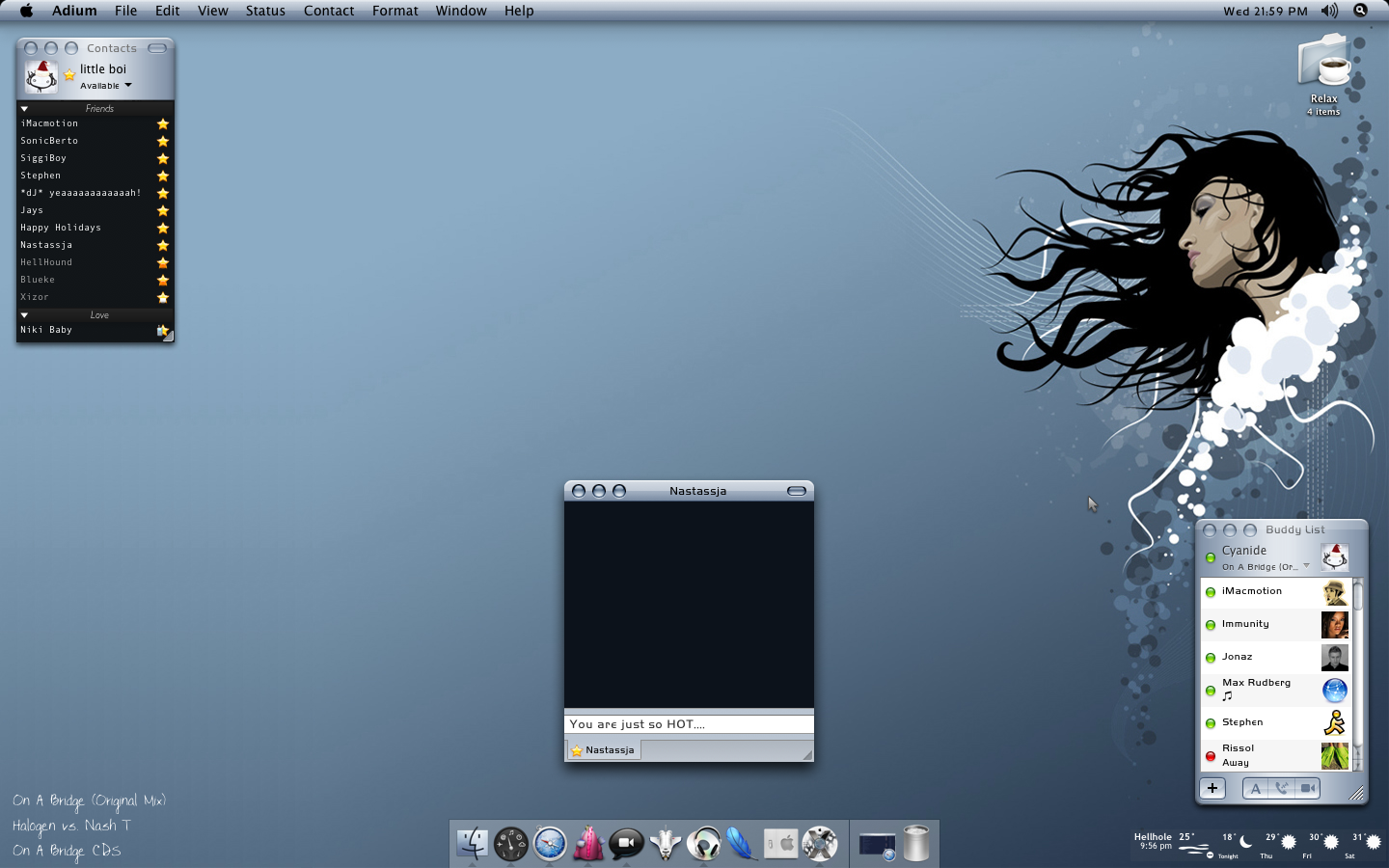Open the Apple menu
This screenshot has width=1389, height=868.
(26, 11)
